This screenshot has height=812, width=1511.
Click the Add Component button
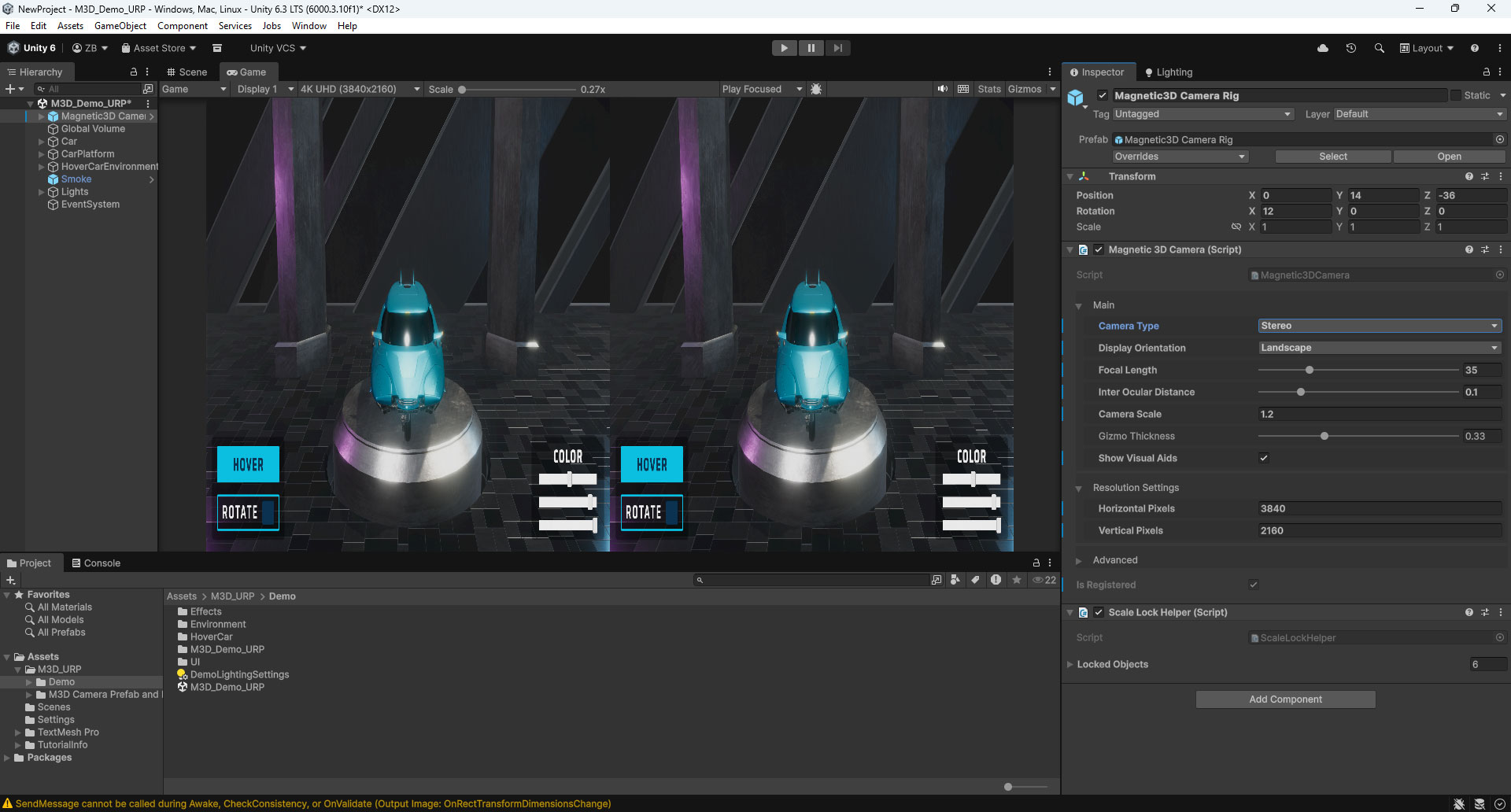1285,699
